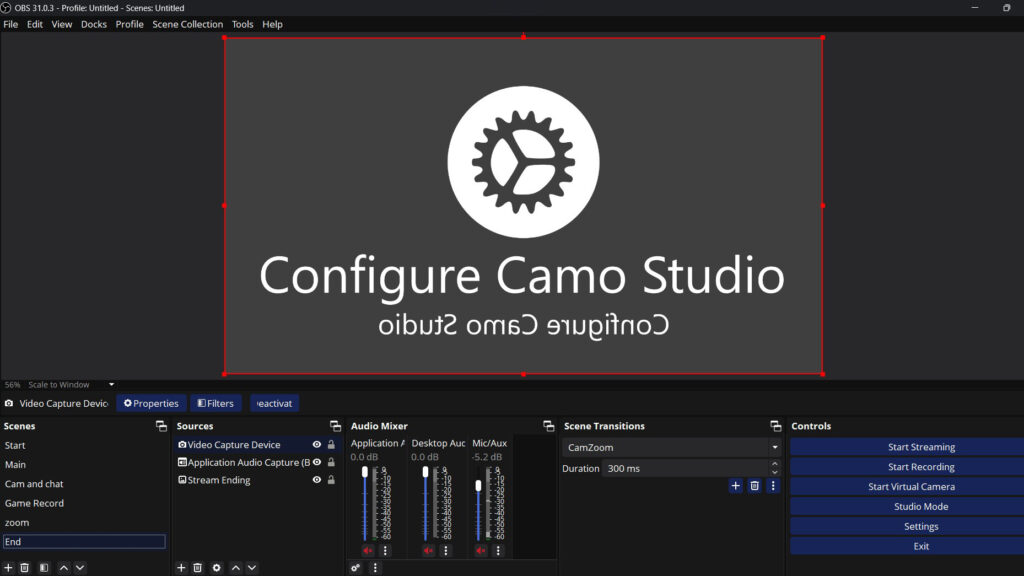Open the Tools menu
The image size is (1024, 576).
pyautogui.click(x=242, y=24)
